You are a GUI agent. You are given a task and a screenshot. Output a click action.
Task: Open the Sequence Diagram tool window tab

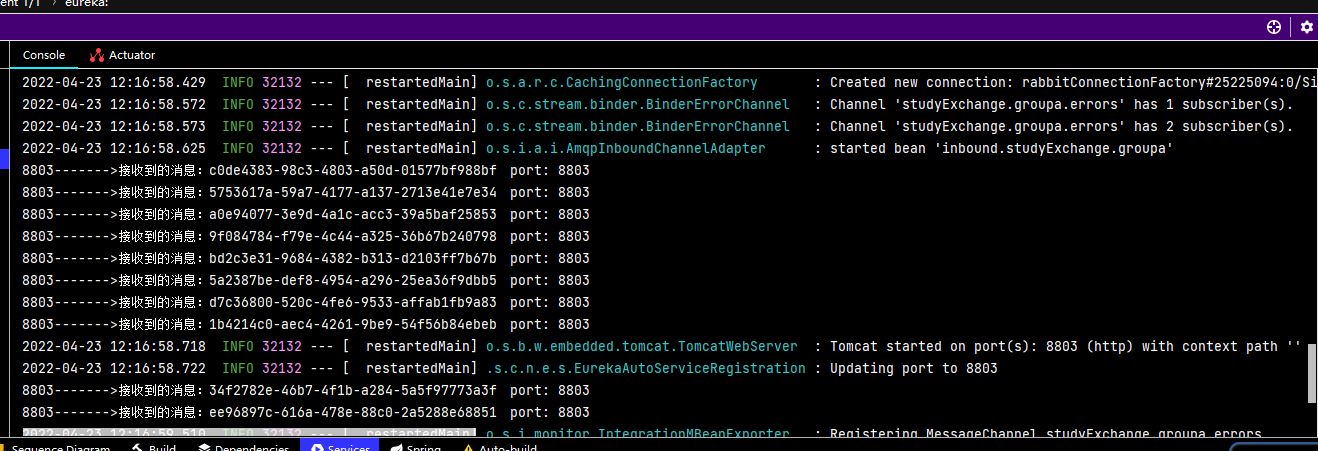(x=55, y=448)
